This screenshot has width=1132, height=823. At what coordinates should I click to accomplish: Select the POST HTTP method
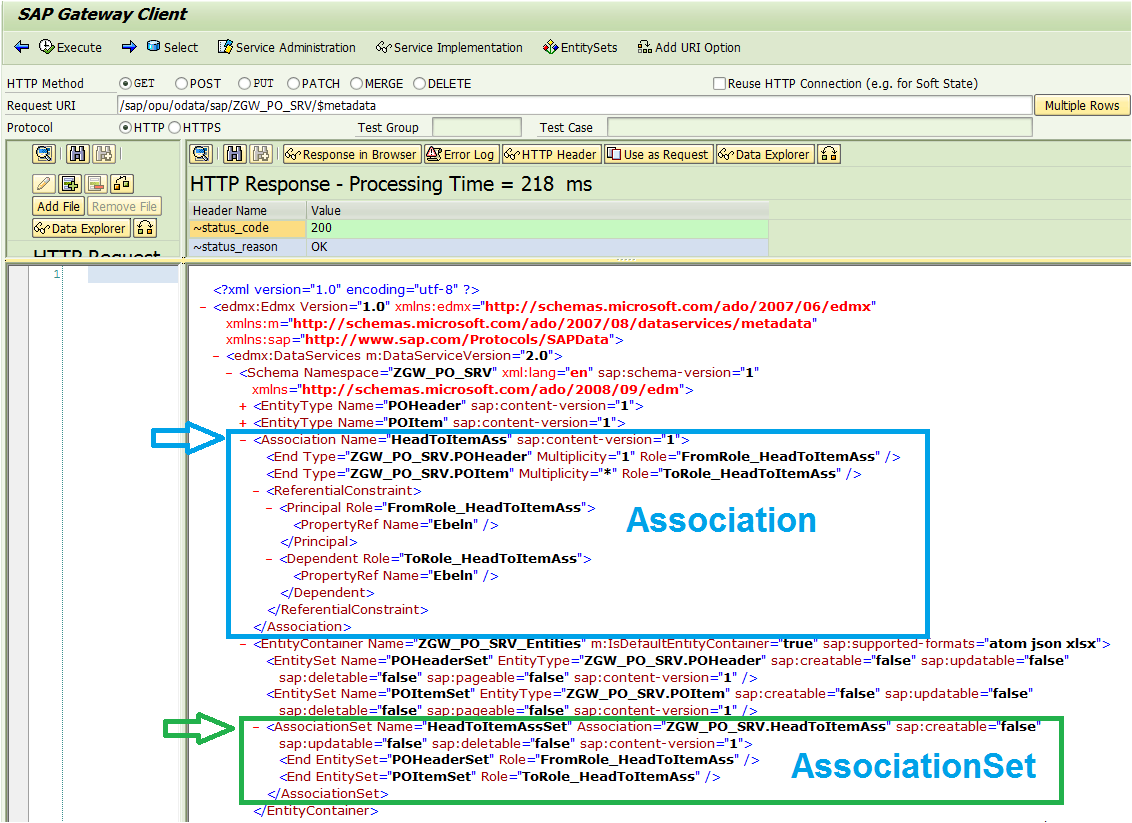point(182,84)
